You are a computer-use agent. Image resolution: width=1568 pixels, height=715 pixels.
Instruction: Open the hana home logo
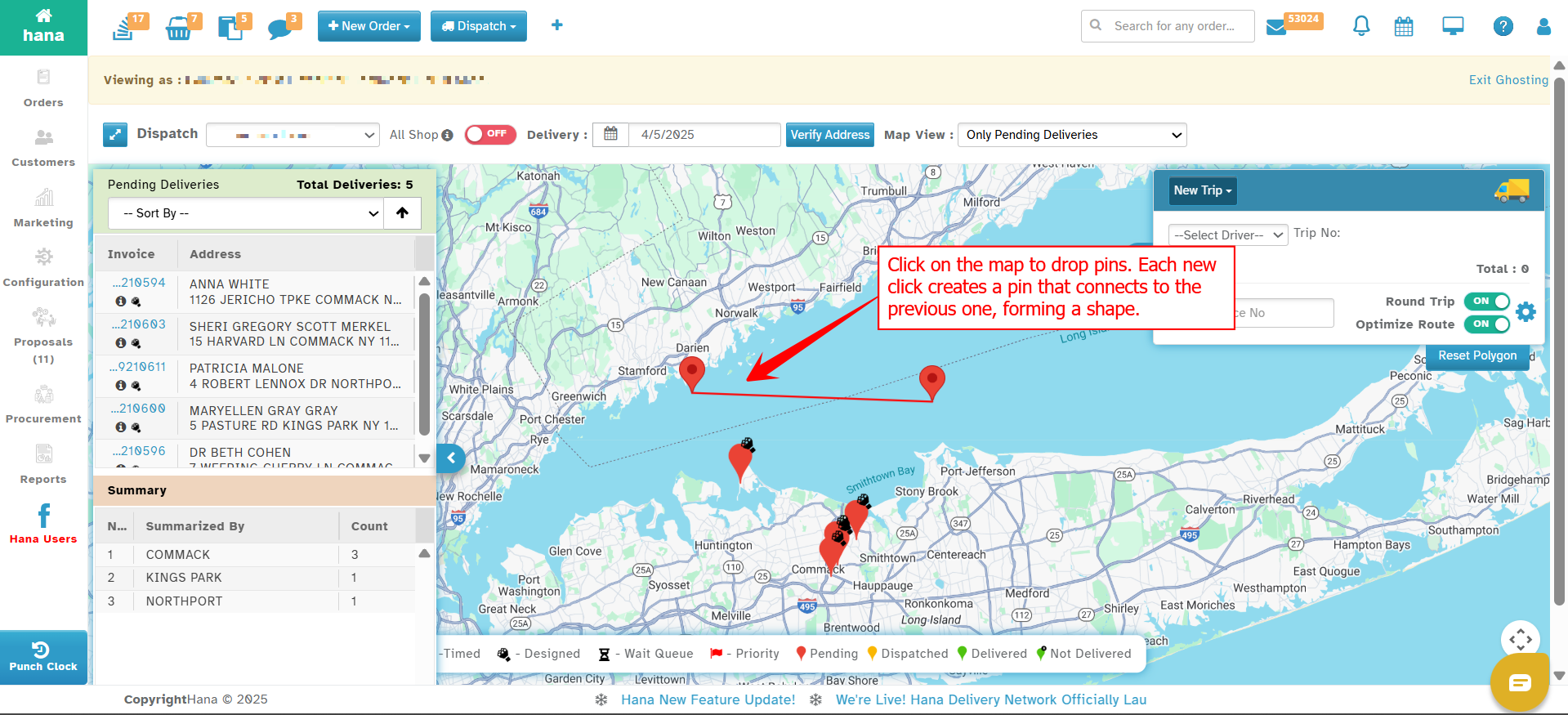(x=43, y=27)
